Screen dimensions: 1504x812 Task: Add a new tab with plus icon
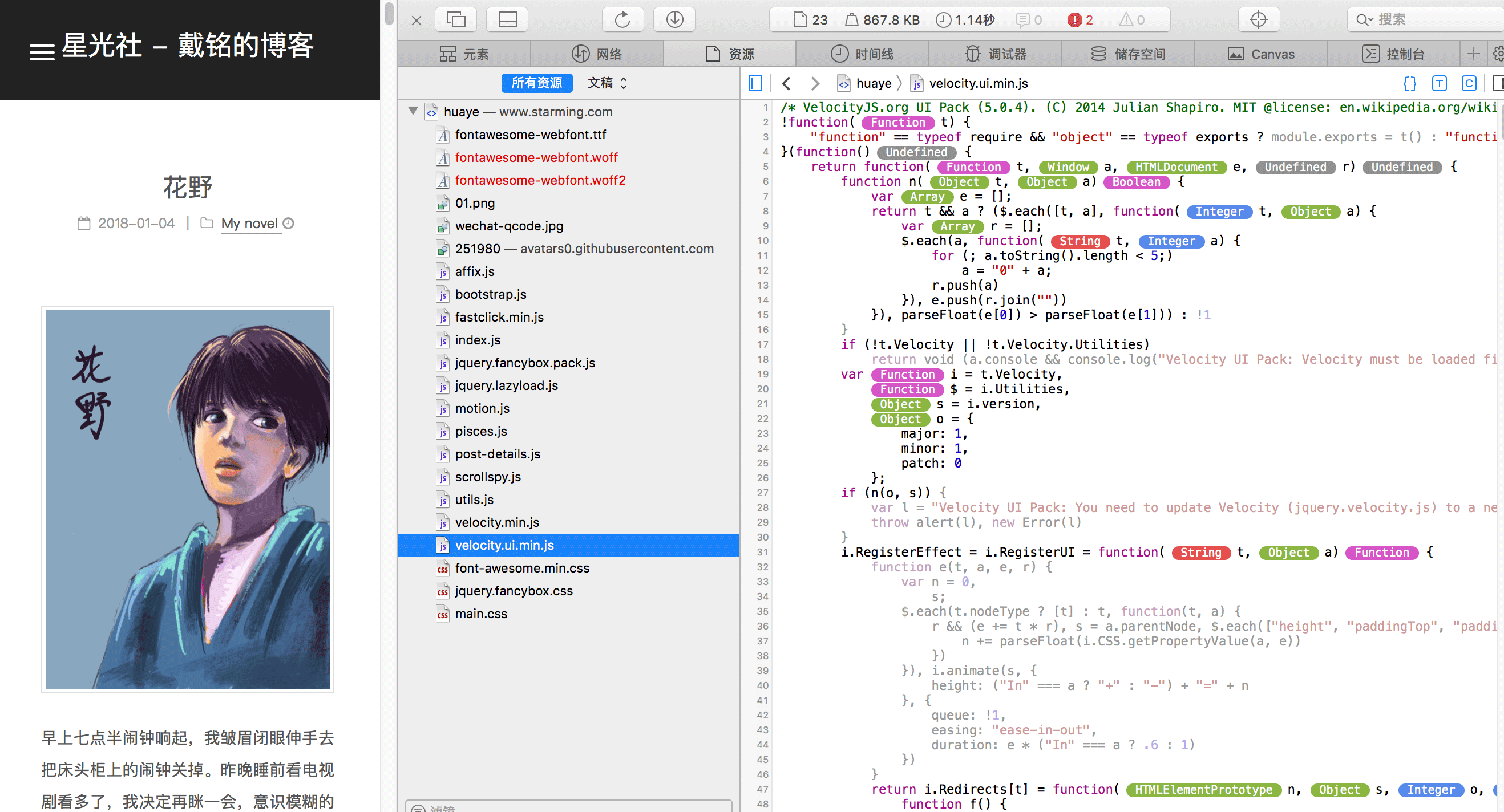pos(1473,54)
